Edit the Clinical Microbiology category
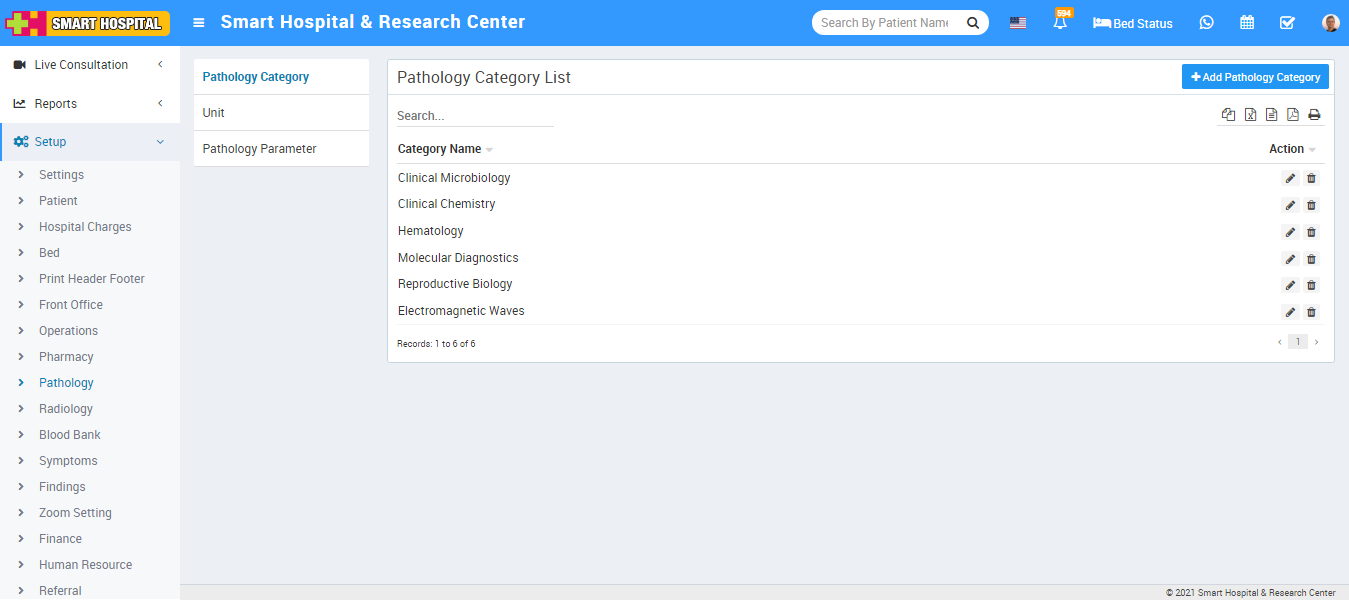Viewport: 1349px width, 600px height. point(1290,178)
